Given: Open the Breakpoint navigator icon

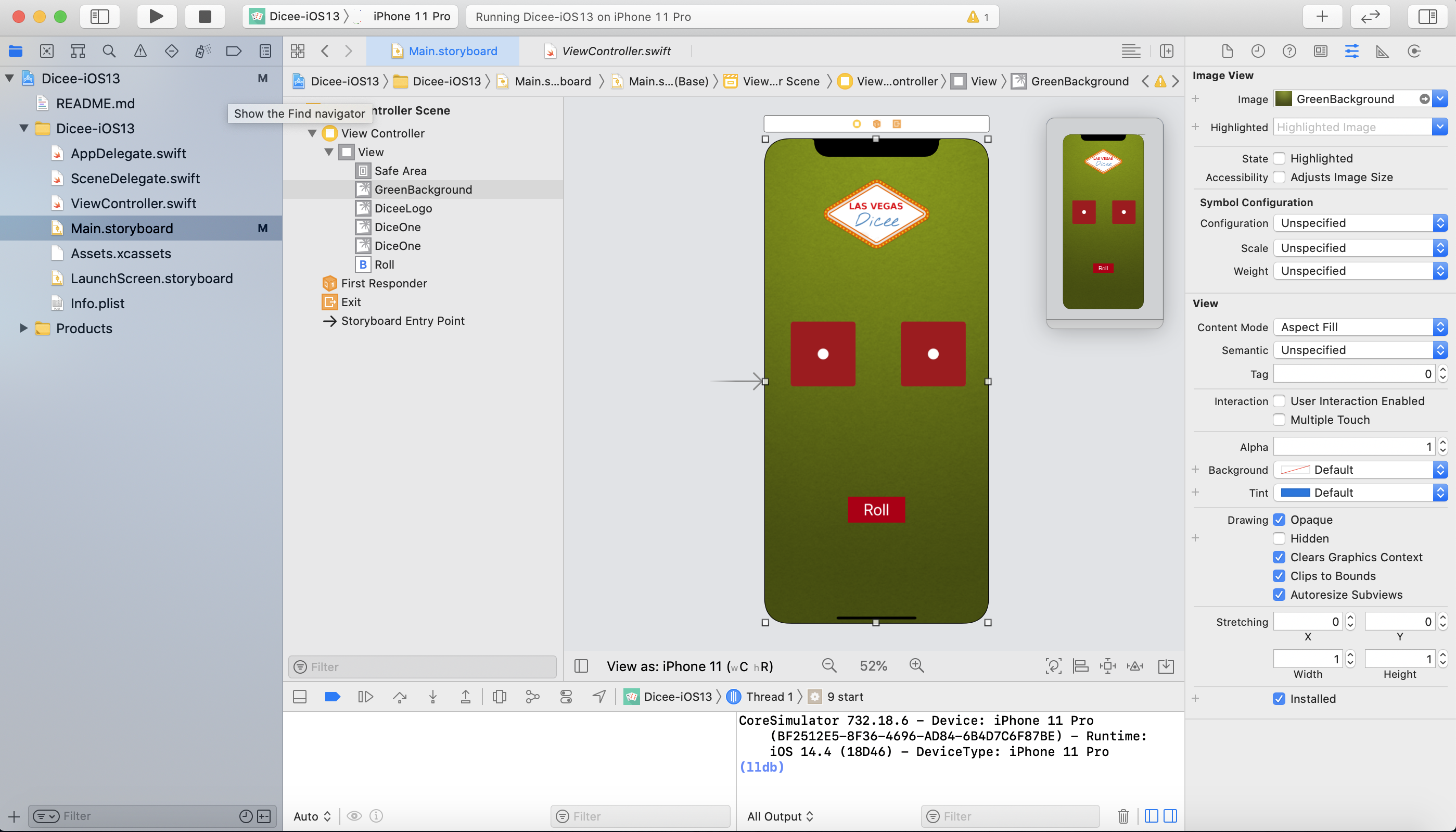Looking at the screenshot, I should 234,52.
